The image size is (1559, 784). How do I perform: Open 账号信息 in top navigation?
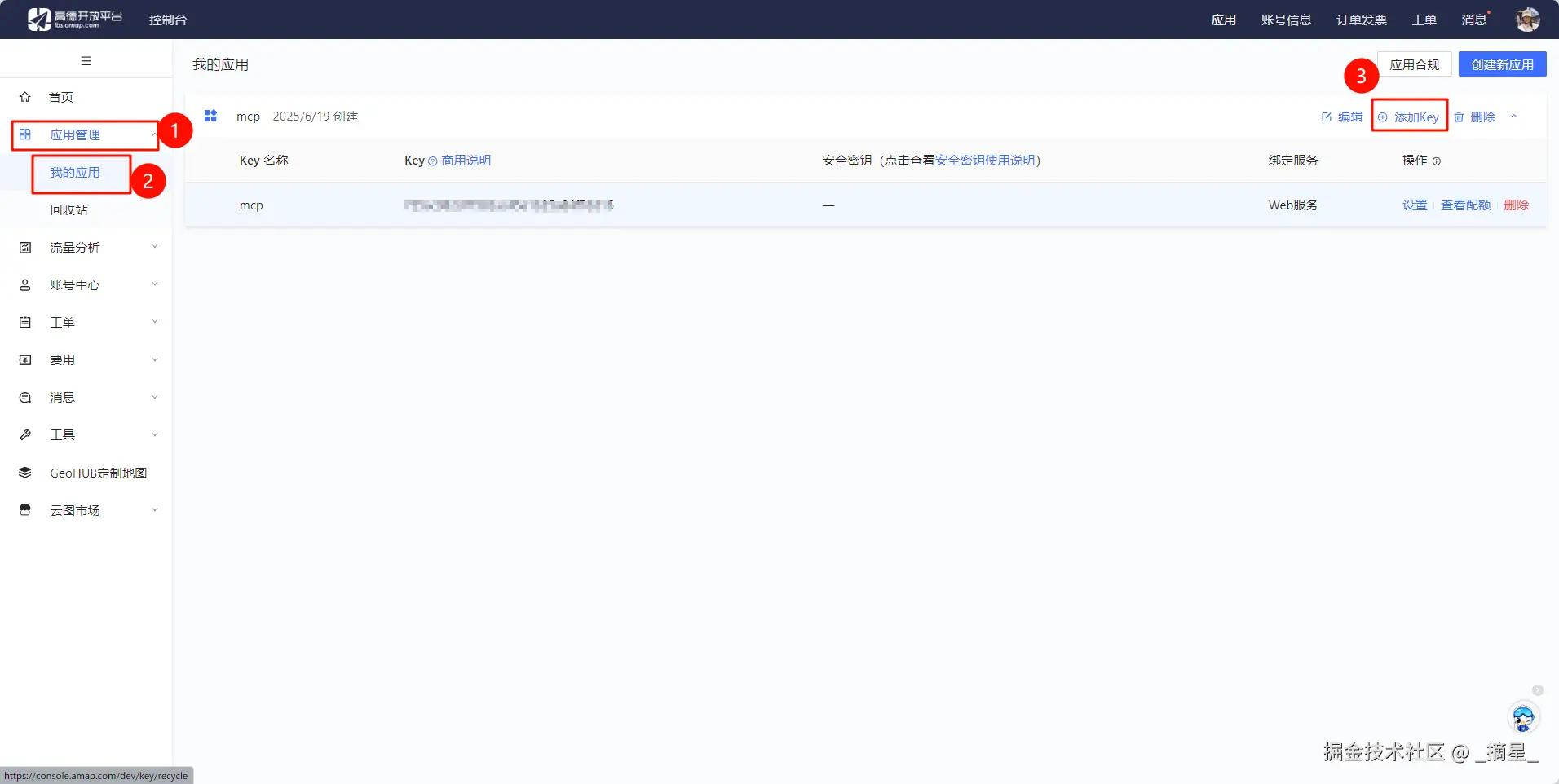1287,20
